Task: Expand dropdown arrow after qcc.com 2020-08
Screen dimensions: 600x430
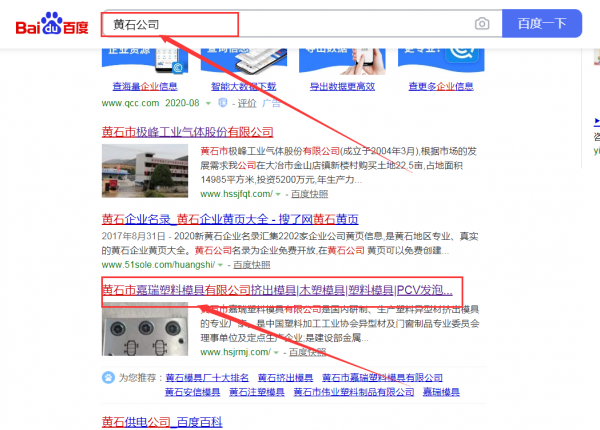Action: [208, 103]
